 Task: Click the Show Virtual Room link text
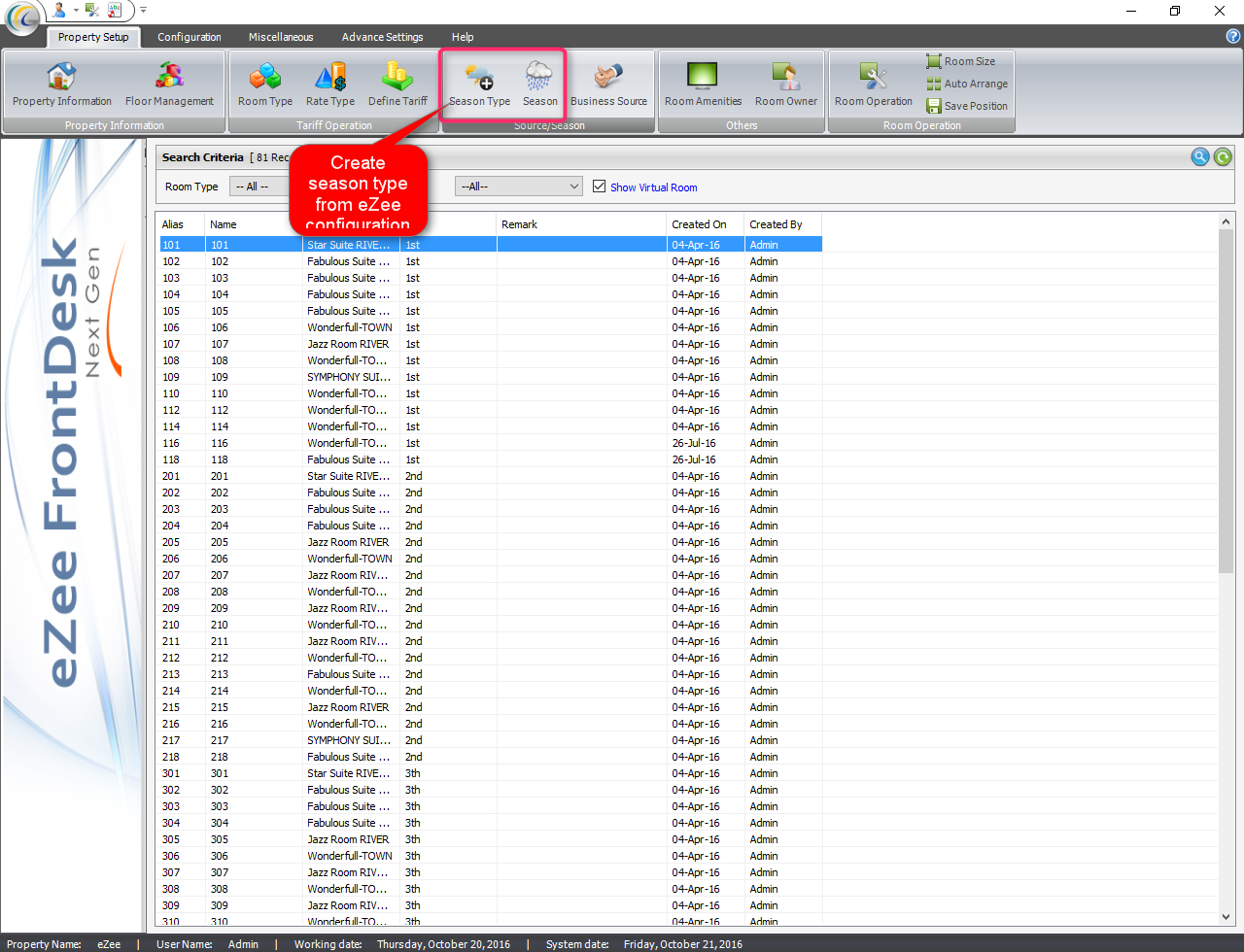pos(654,187)
